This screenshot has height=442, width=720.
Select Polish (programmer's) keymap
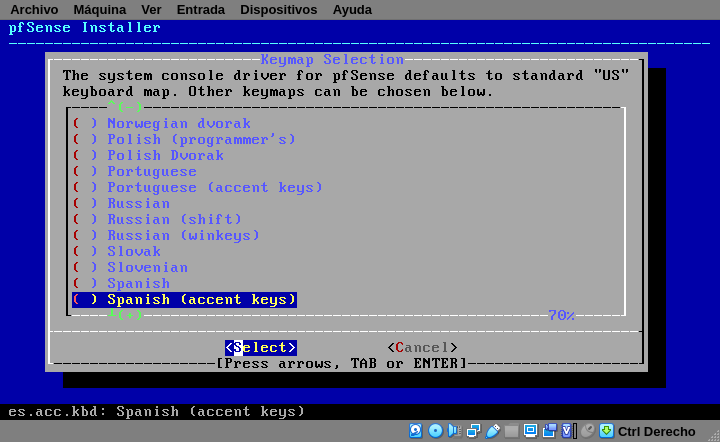click(x=184, y=140)
